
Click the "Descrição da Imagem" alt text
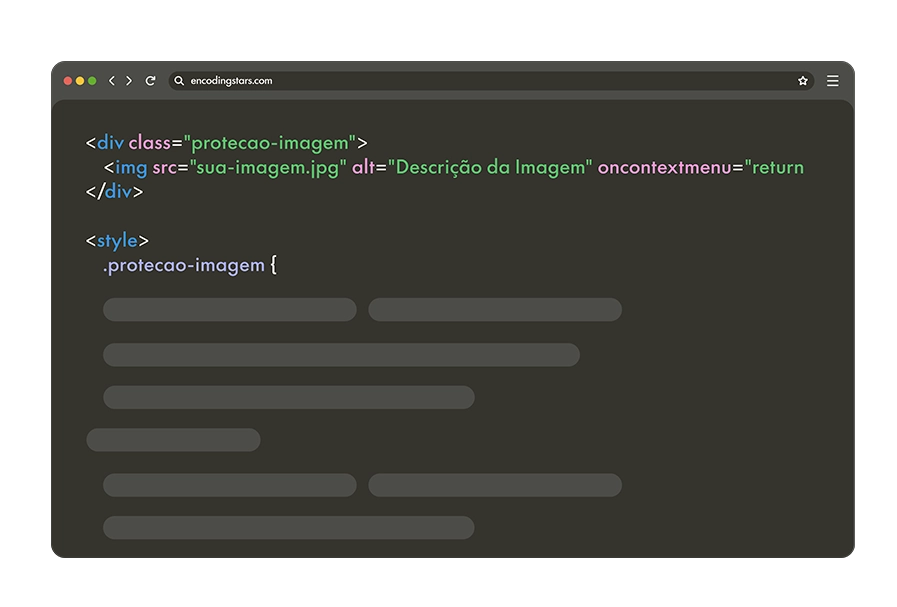490,167
